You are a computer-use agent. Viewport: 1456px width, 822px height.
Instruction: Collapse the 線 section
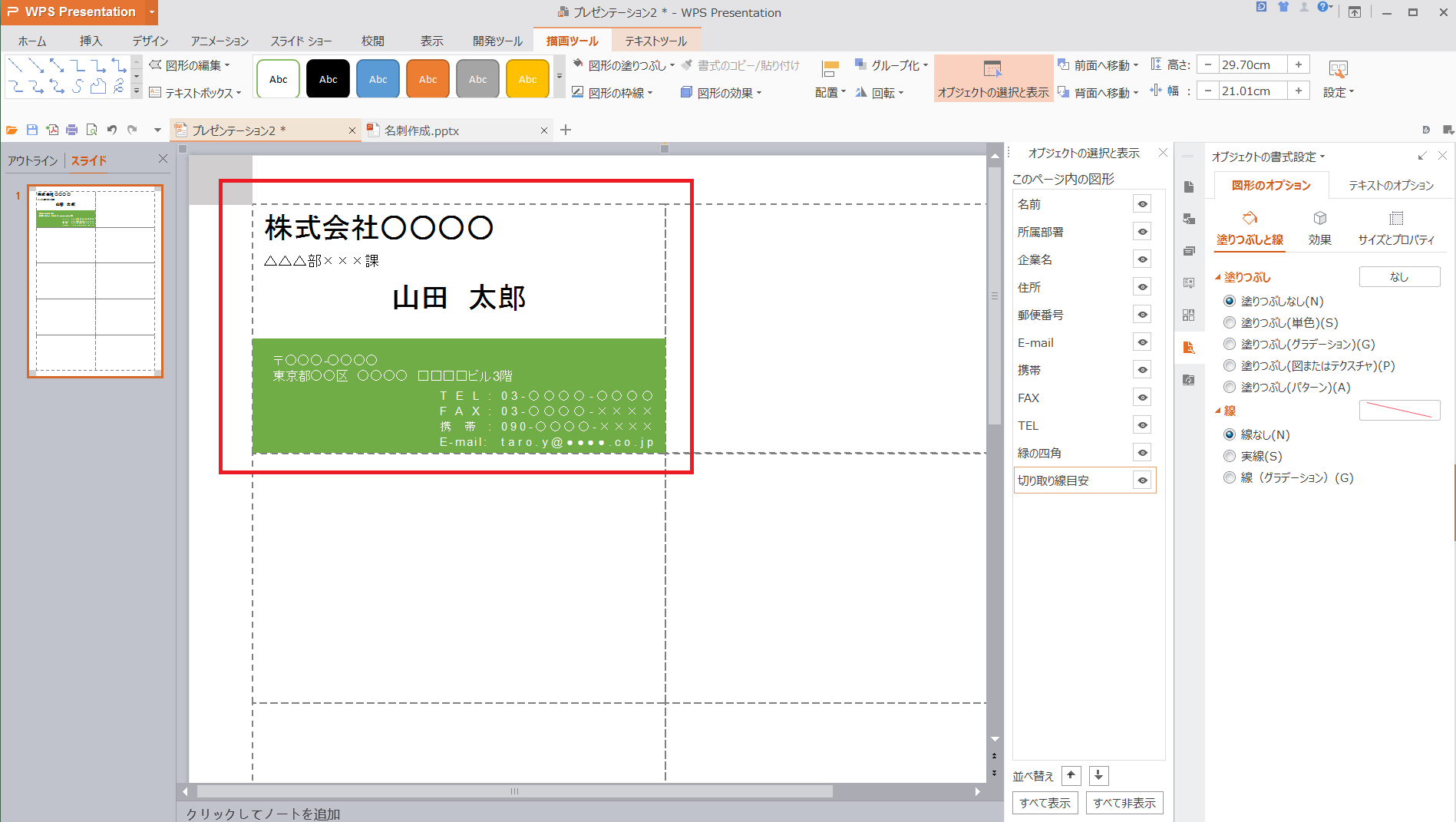click(1218, 411)
